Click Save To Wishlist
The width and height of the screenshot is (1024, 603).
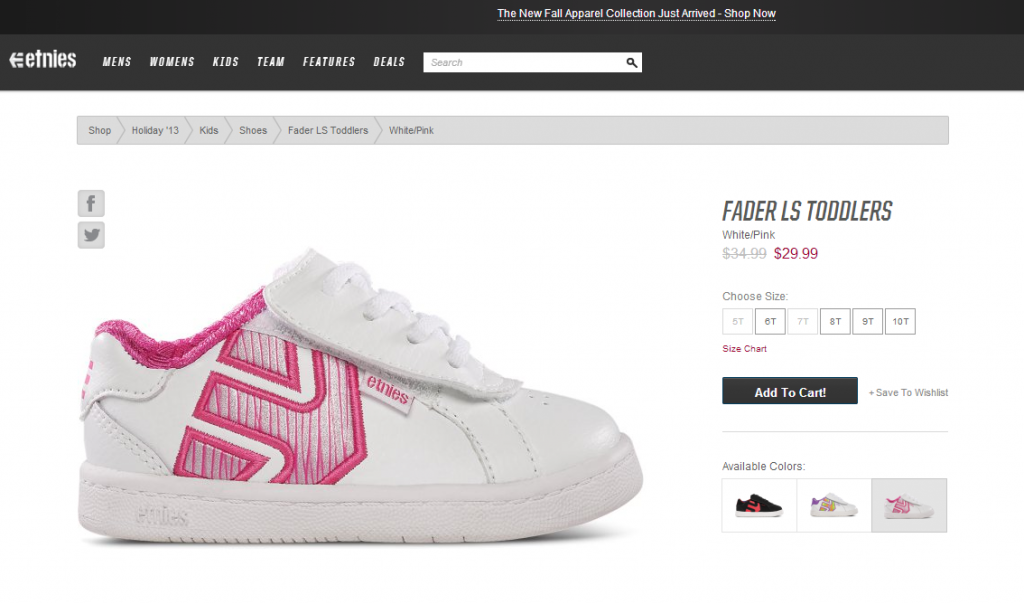click(908, 393)
